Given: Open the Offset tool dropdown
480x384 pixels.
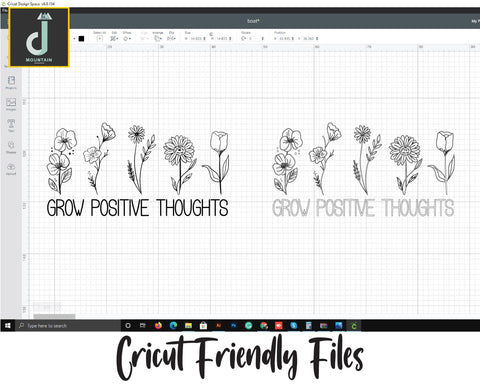Looking at the screenshot, I should coord(127,38).
